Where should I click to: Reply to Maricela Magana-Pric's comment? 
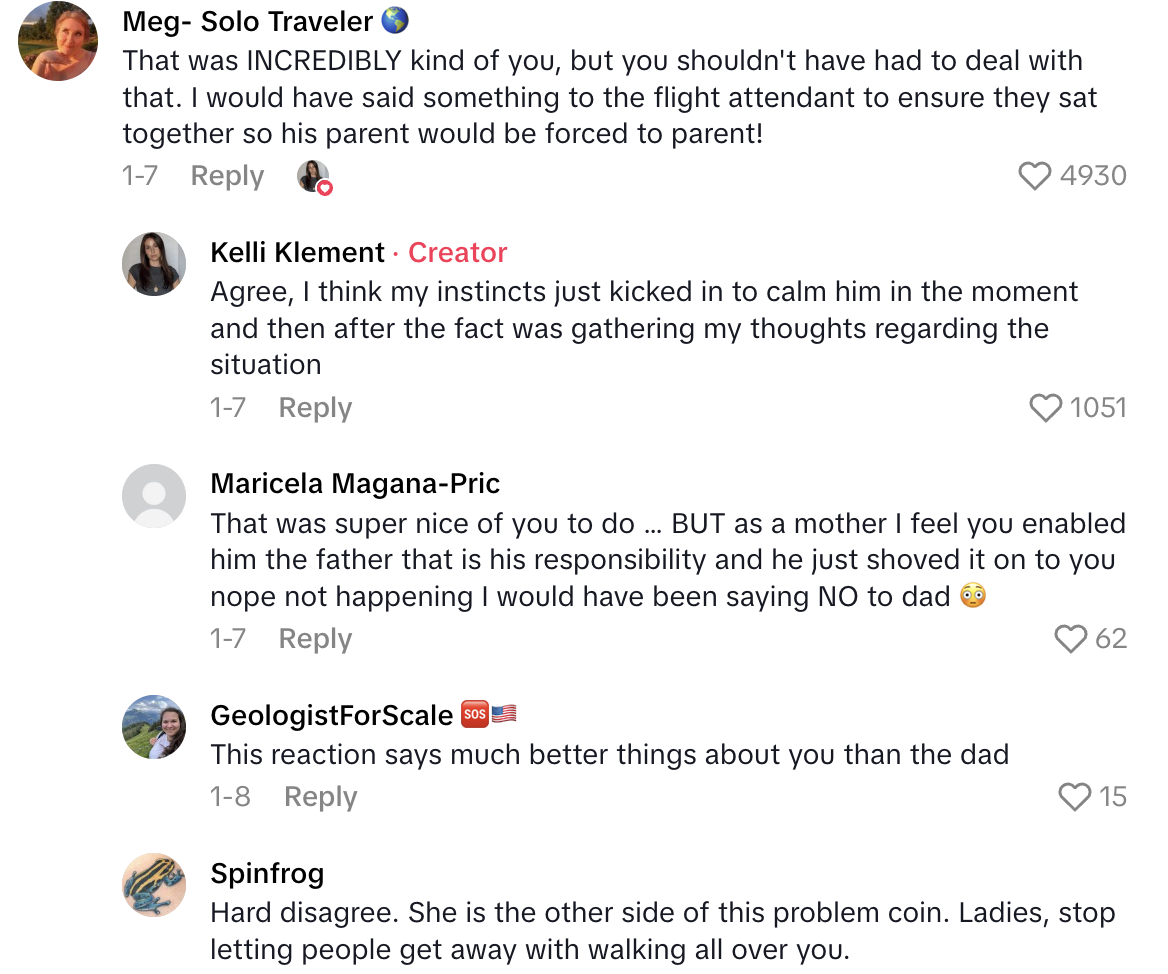[x=315, y=639]
